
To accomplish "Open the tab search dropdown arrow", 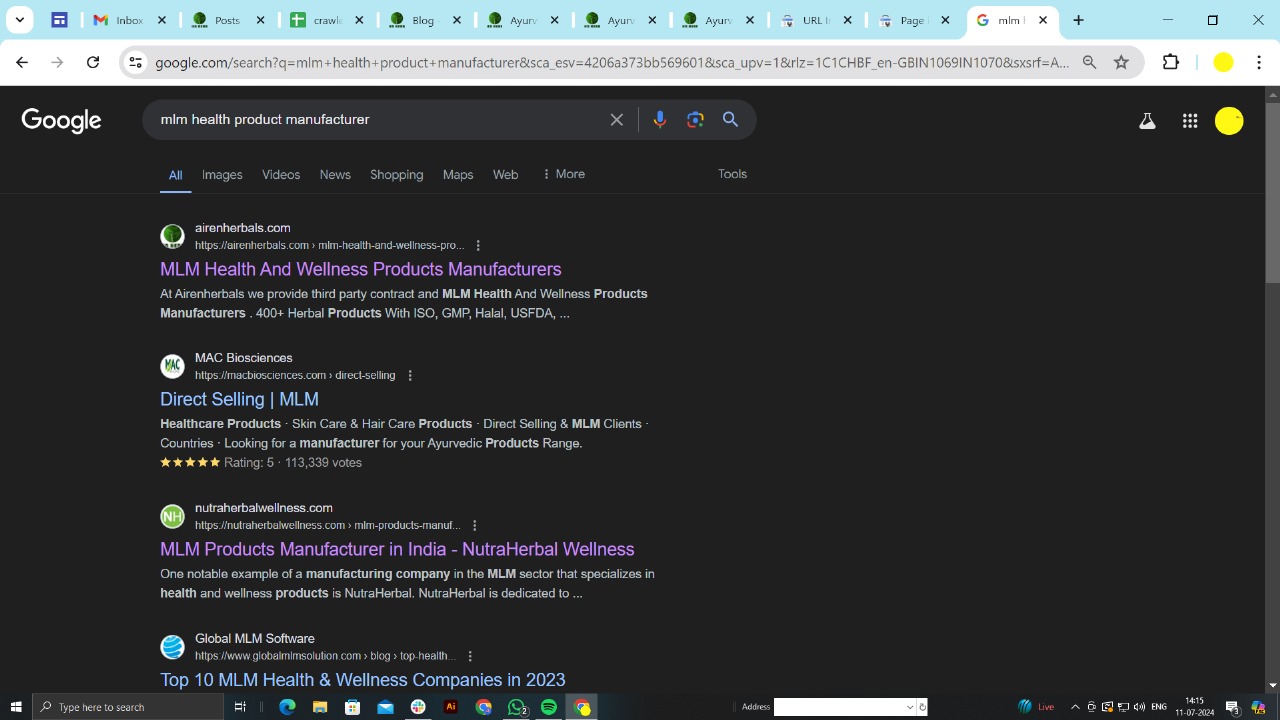I will tap(19, 20).
